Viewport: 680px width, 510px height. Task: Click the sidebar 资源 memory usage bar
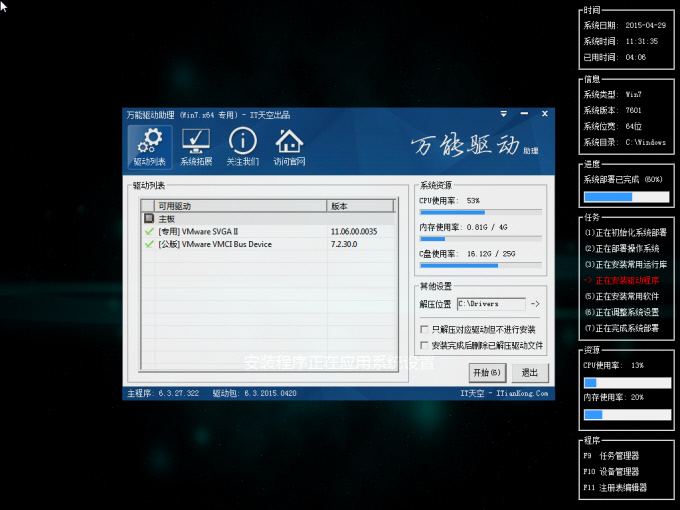[x=627, y=415]
